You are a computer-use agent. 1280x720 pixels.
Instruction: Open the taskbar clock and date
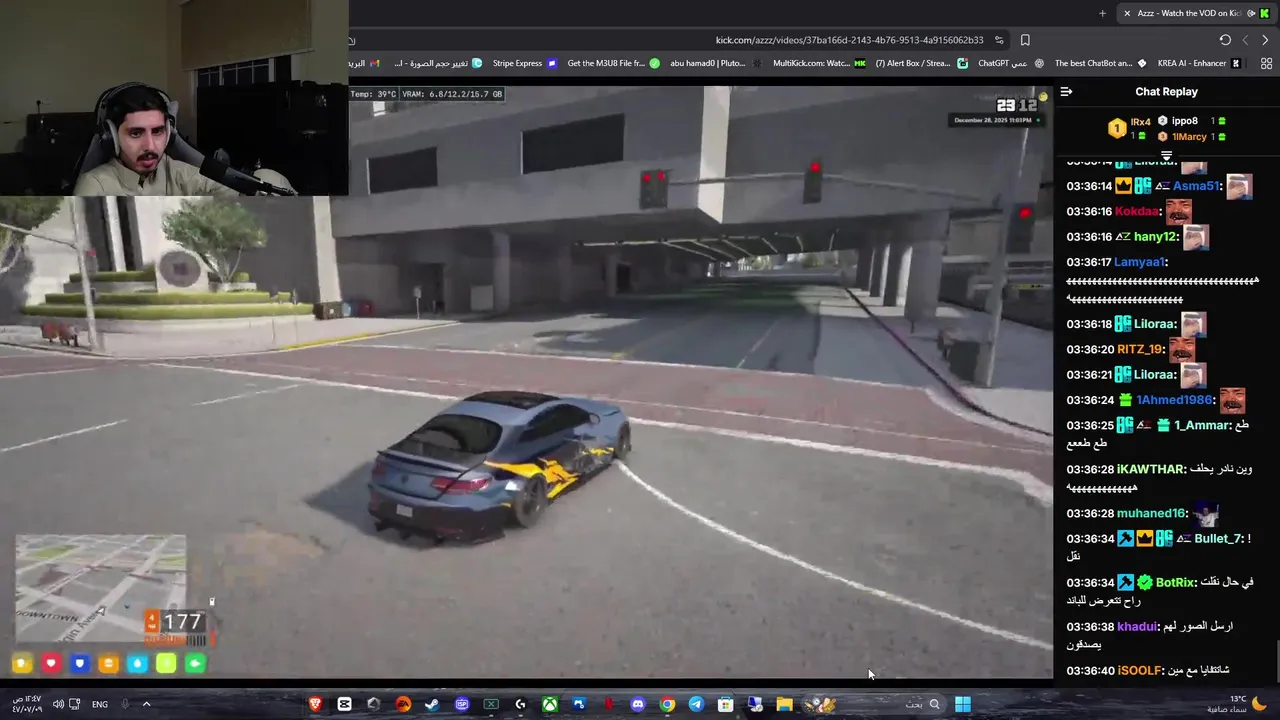pos(27,704)
